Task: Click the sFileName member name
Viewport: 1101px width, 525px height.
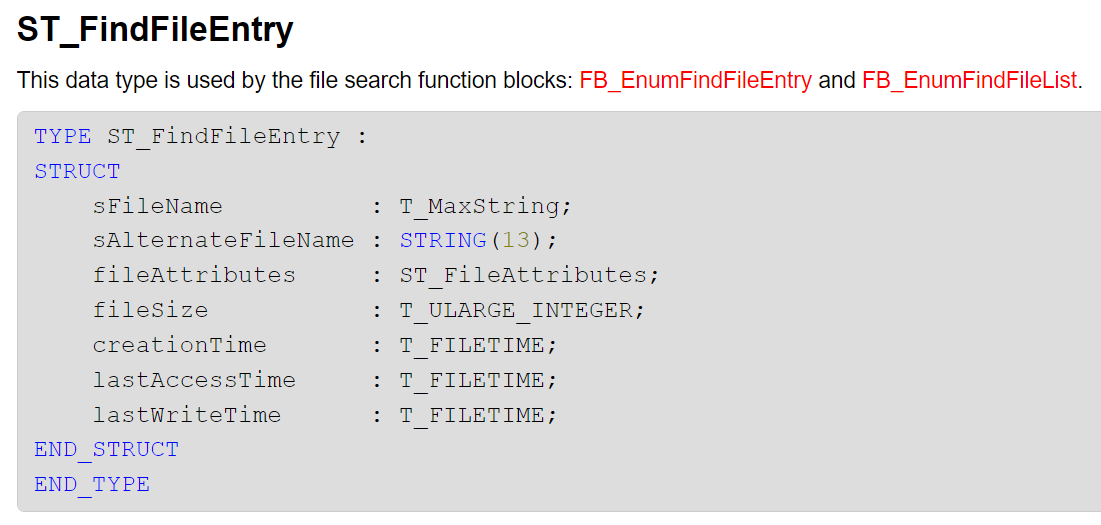Action: pos(157,206)
